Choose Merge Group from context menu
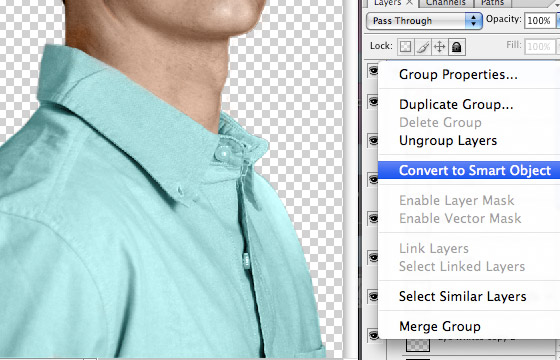The height and width of the screenshot is (360, 560). 469,326
